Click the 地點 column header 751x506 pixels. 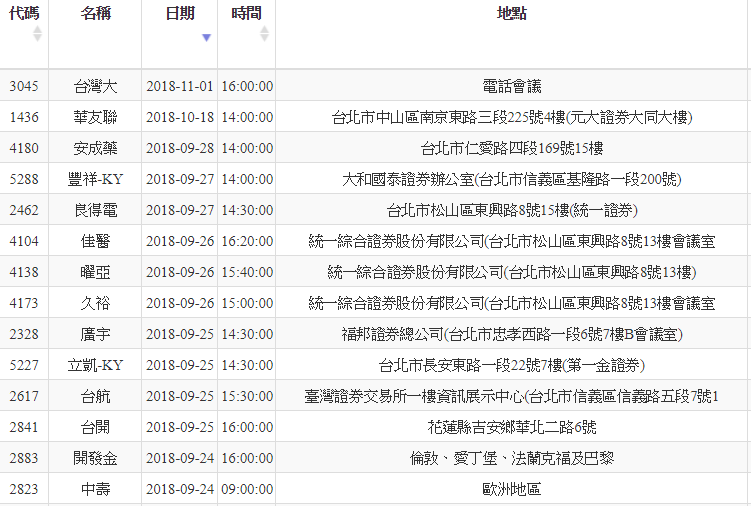coord(512,14)
